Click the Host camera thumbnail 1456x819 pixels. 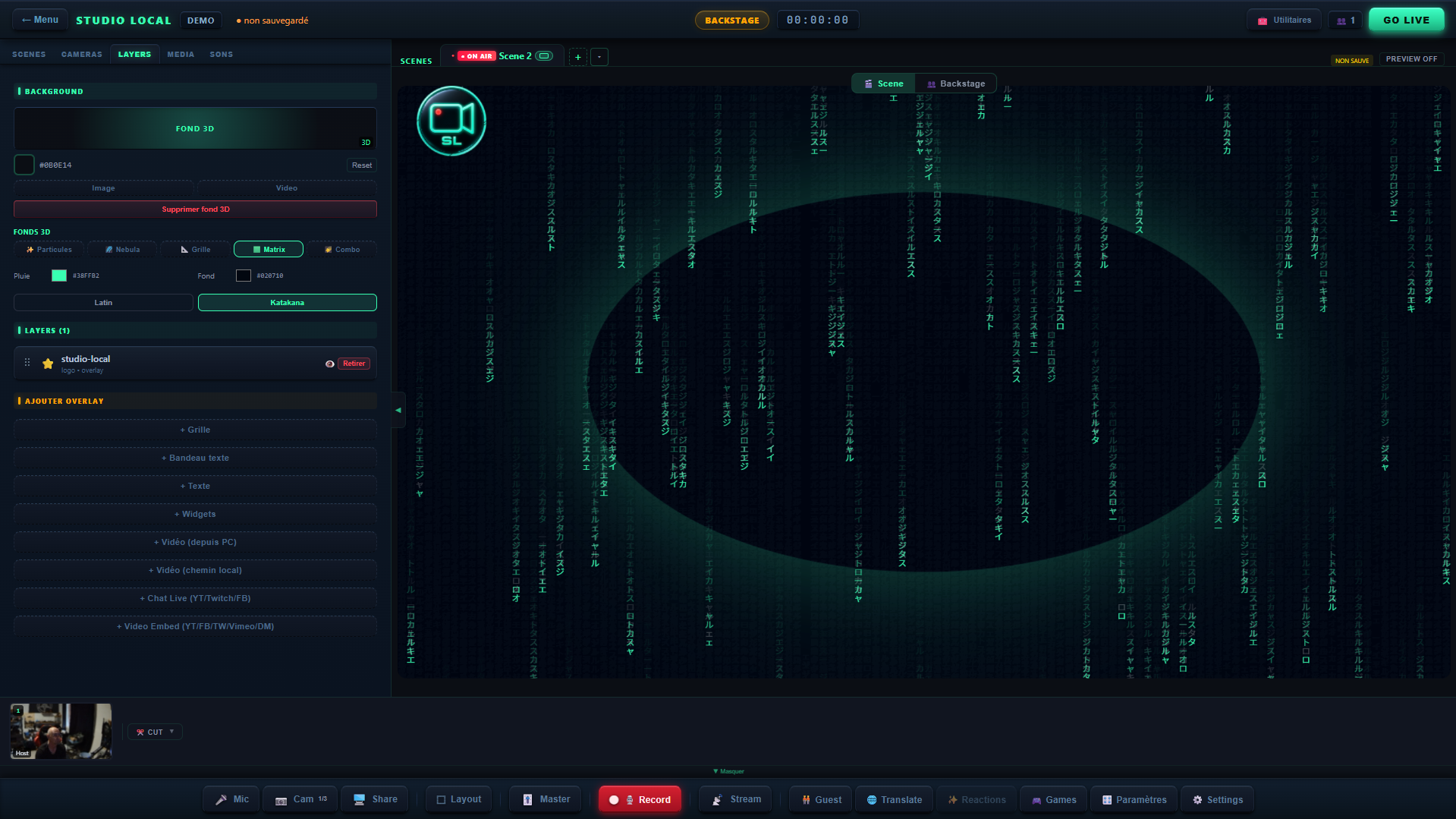coord(61,731)
